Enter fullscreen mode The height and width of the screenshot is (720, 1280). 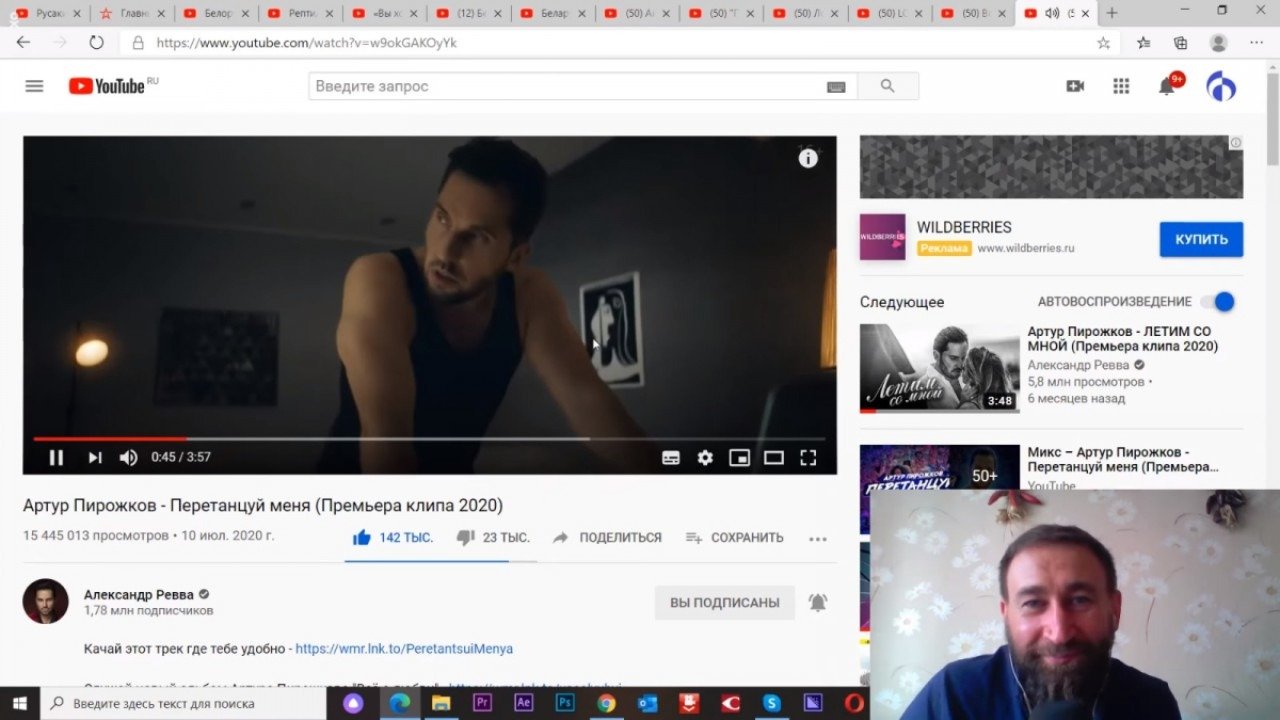tap(808, 457)
